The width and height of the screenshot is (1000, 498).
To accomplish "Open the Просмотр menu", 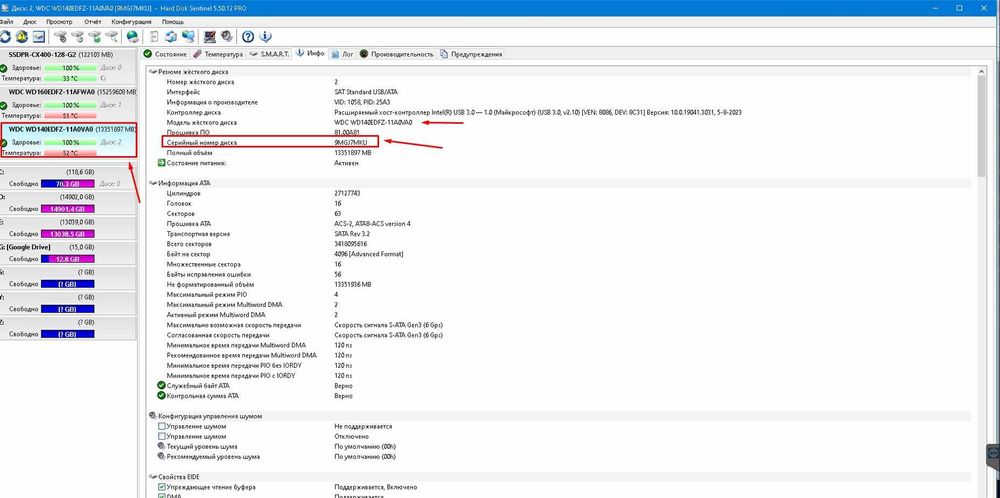I will pyautogui.click(x=59, y=22).
